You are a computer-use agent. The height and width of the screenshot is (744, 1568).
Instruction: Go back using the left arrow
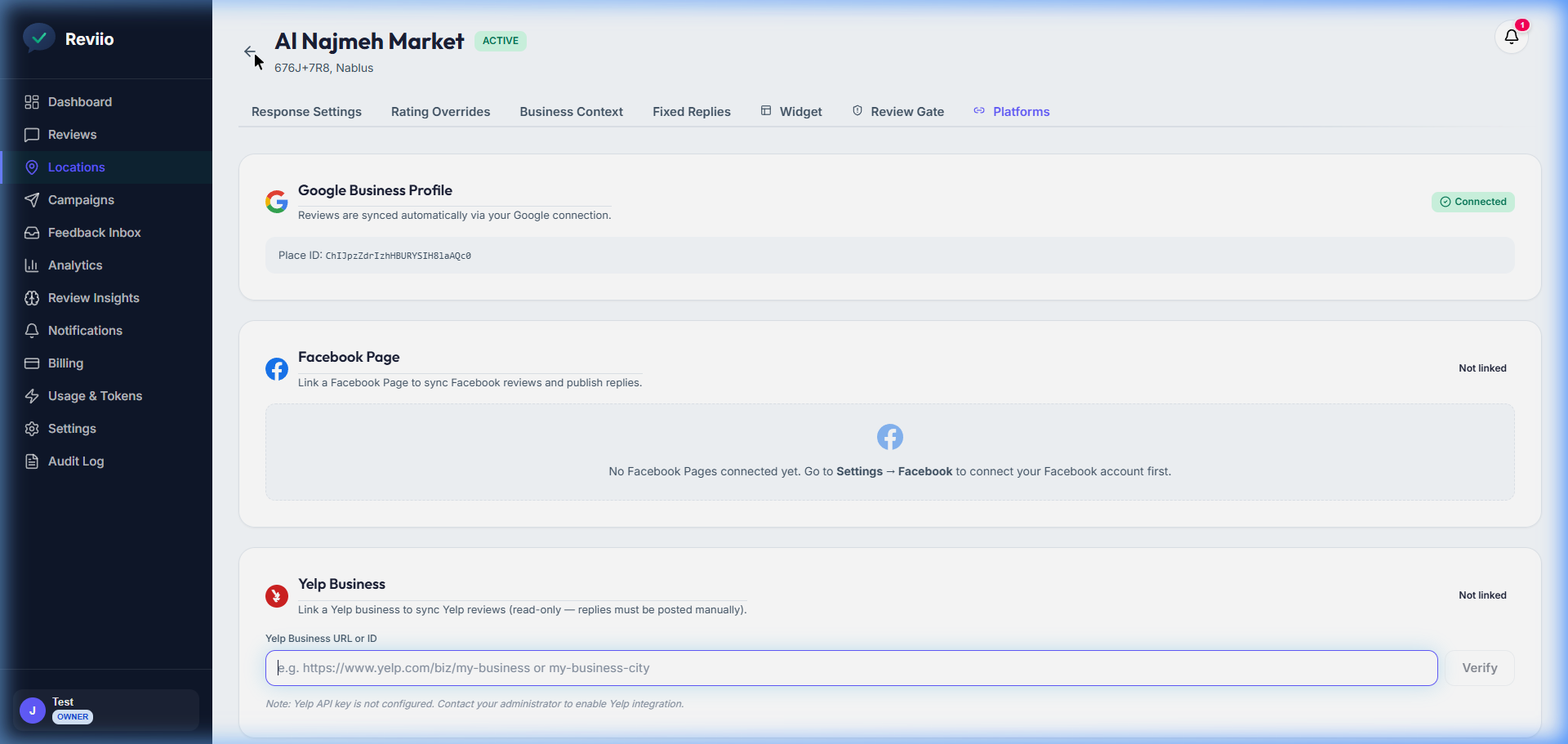pyautogui.click(x=250, y=51)
